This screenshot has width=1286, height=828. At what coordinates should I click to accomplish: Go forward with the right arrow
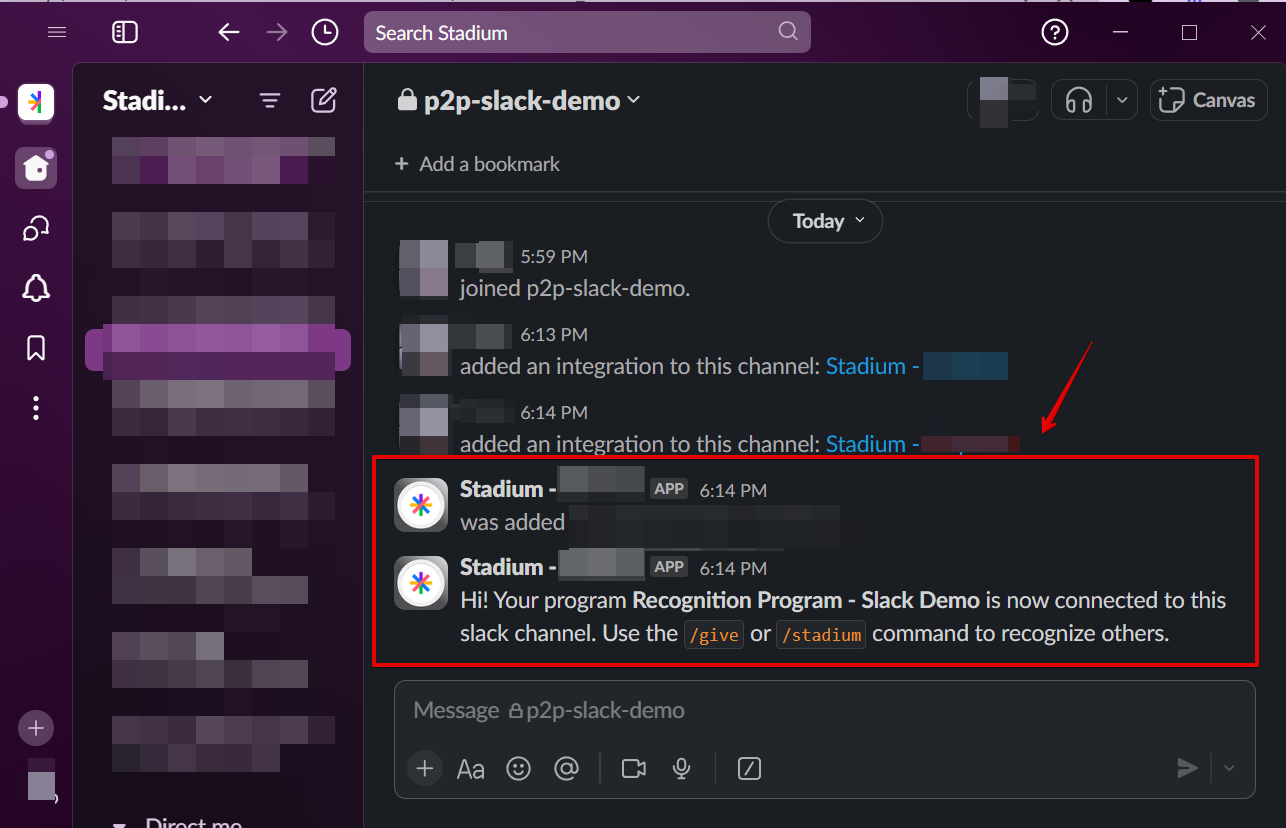pos(277,32)
